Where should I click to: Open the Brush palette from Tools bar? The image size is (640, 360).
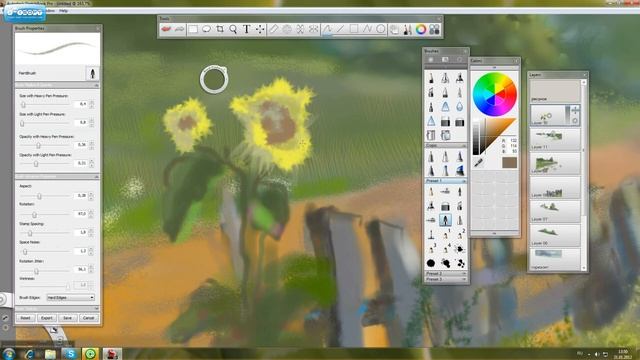(x=407, y=29)
